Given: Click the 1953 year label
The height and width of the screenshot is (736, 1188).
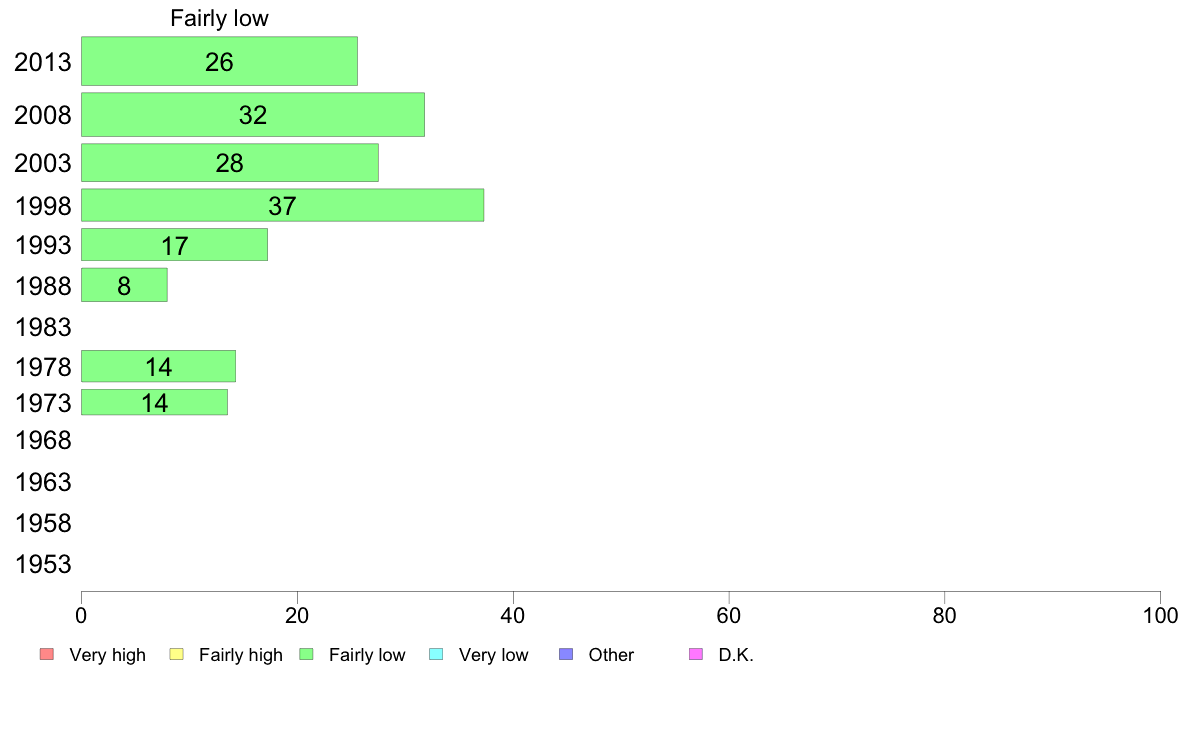Looking at the screenshot, I should coord(43,564).
